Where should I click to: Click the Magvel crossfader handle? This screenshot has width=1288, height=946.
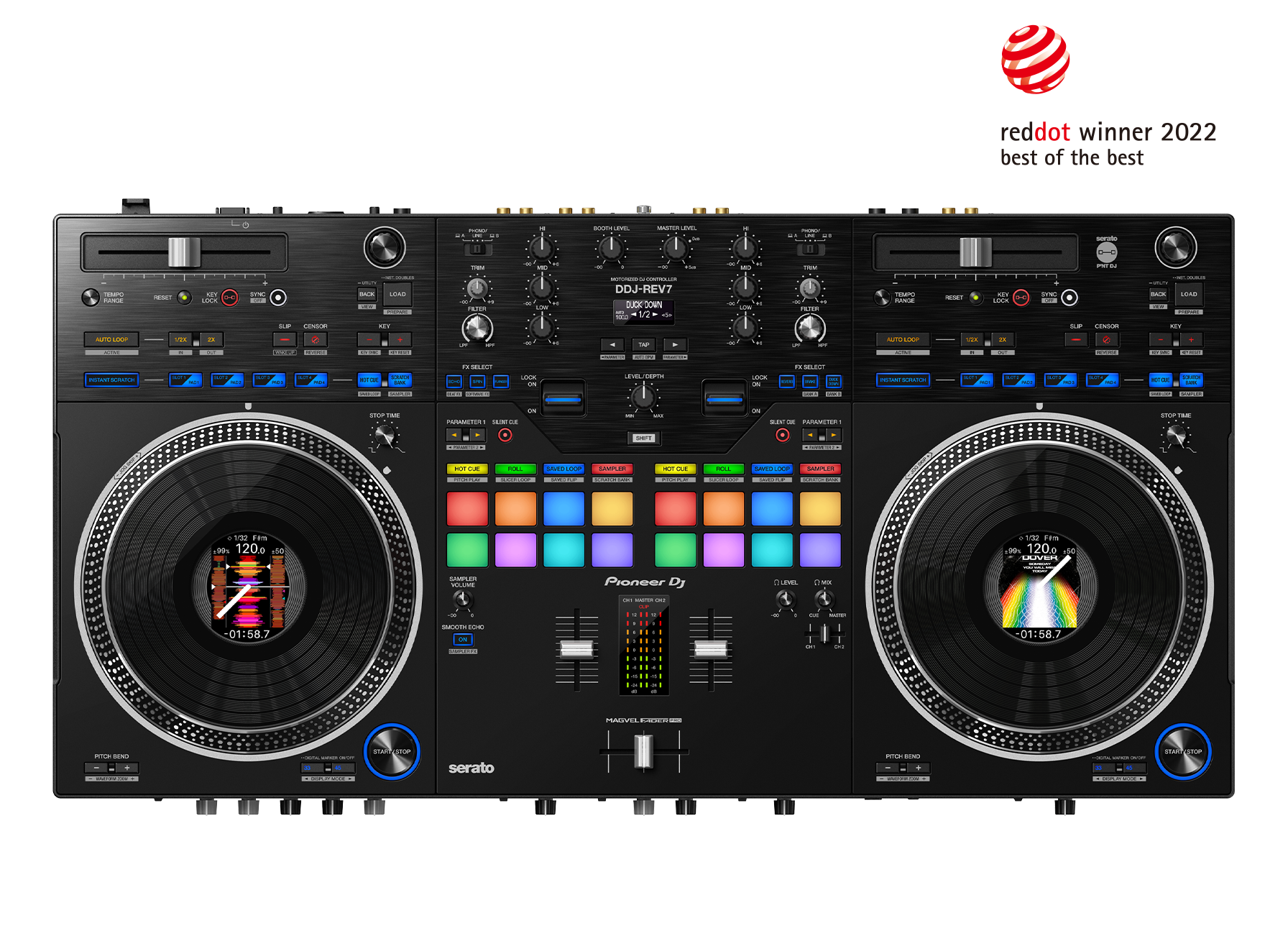click(643, 751)
